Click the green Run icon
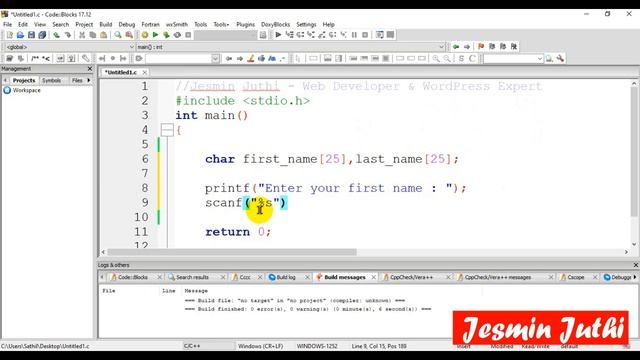The height and width of the screenshot is (360, 640). coord(155,35)
